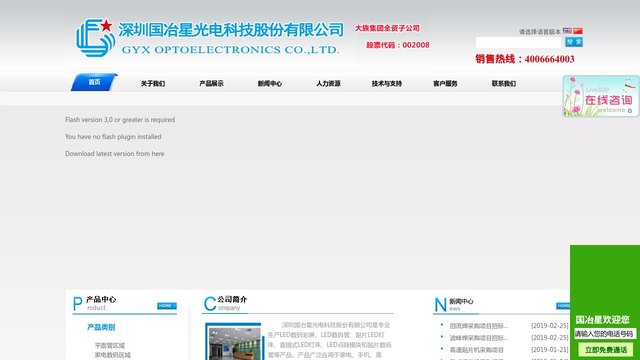Select the 平面管区域 product category
The width and height of the screenshot is (640, 360).
109,346
